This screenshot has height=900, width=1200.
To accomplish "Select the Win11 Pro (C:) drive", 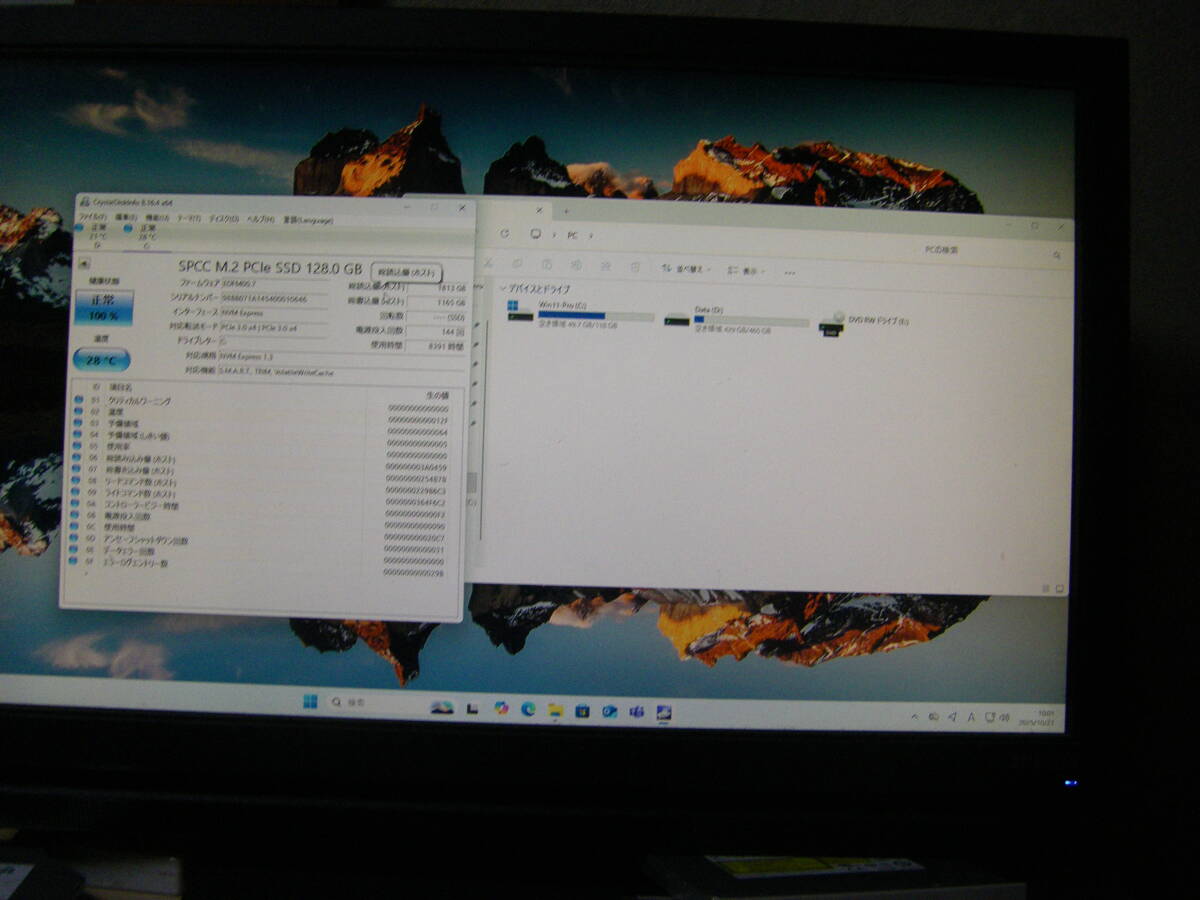I will click(580, 313).
